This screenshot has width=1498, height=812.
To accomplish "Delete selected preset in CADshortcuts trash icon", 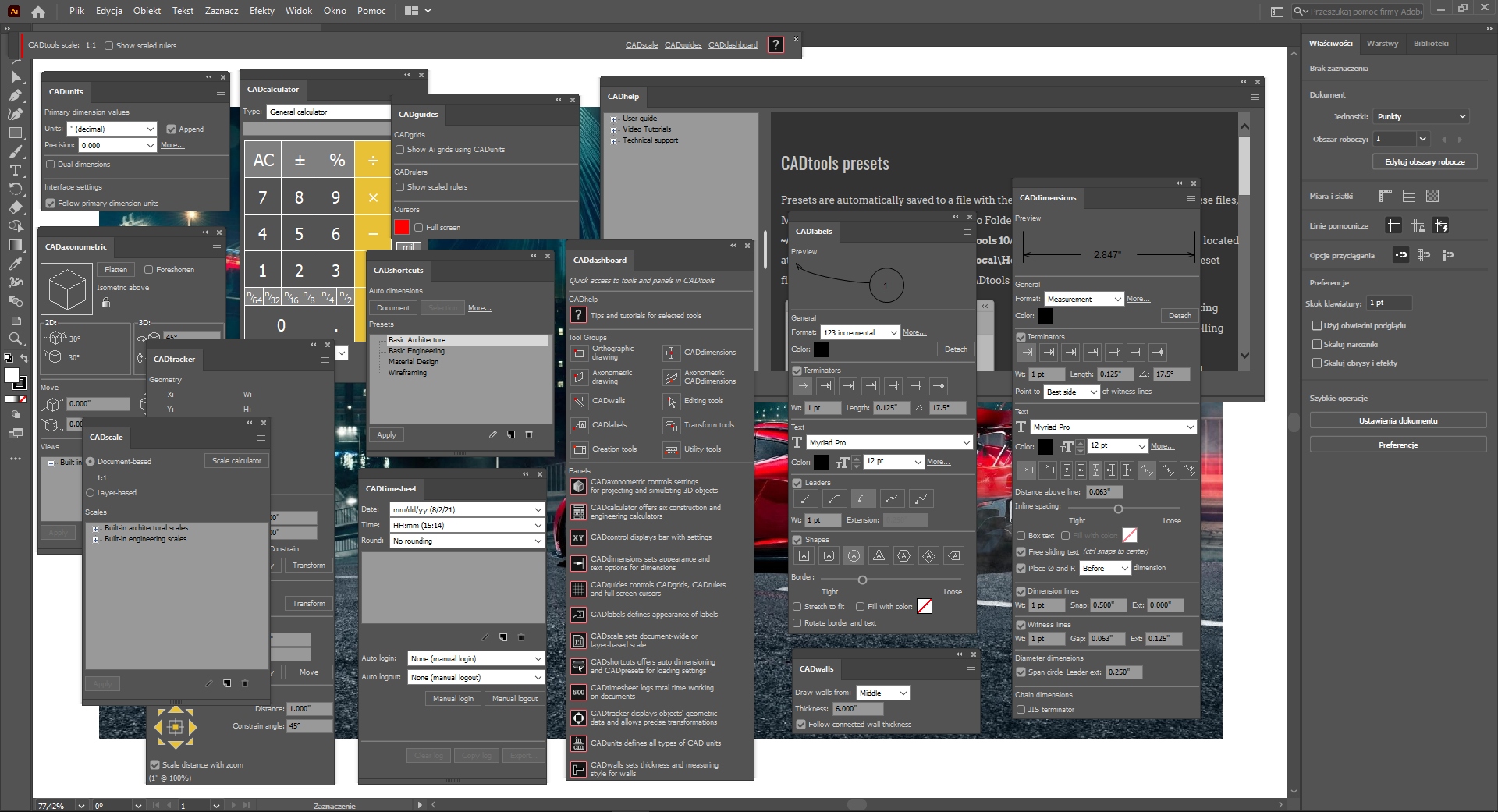I will pos(529,434).
